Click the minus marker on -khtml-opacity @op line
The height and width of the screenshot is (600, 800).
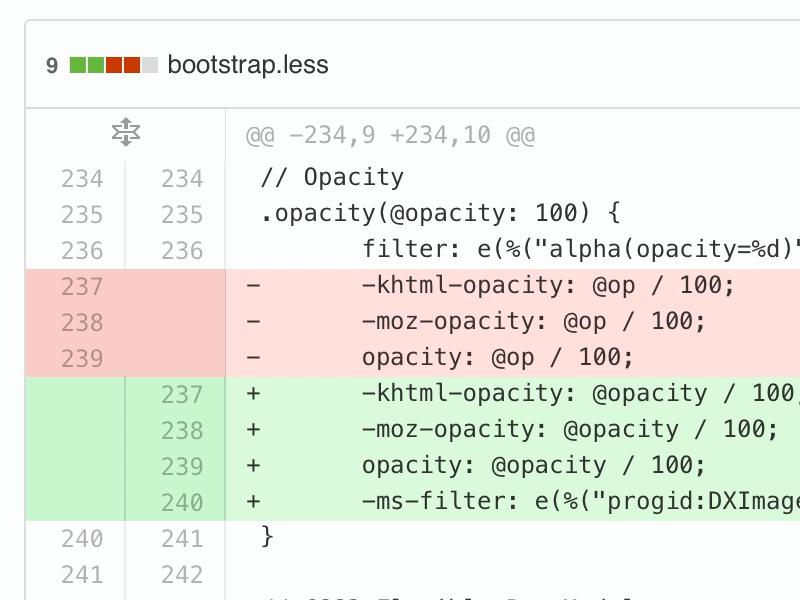tap(253, 287)
